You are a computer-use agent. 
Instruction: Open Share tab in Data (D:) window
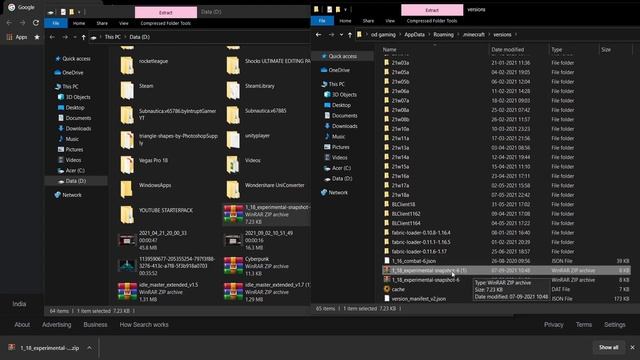pyautogui.click(x=102, y=23)
